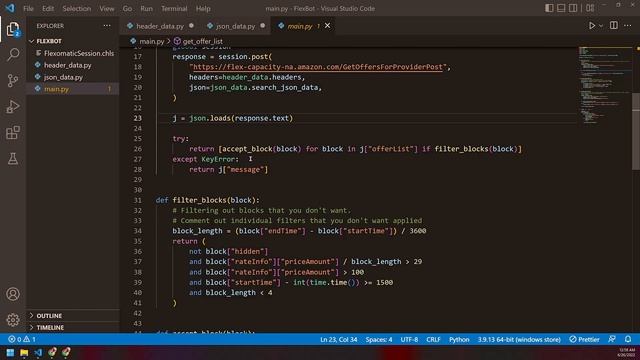
Task: Open the Extensions view icon
Action: 13,133
